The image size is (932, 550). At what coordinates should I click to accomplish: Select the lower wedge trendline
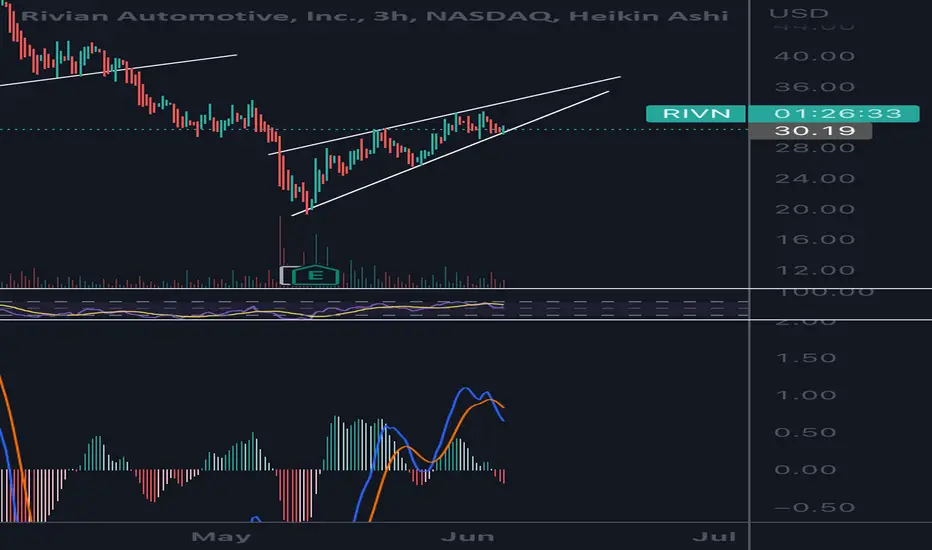(452, 153)
